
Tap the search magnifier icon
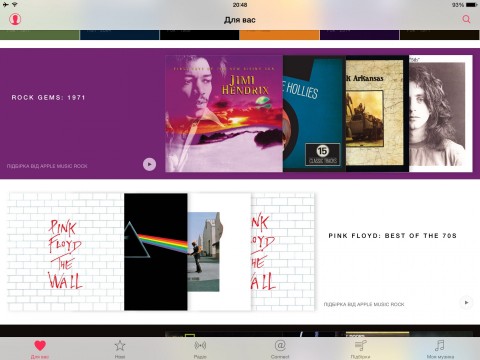[466, 19]
